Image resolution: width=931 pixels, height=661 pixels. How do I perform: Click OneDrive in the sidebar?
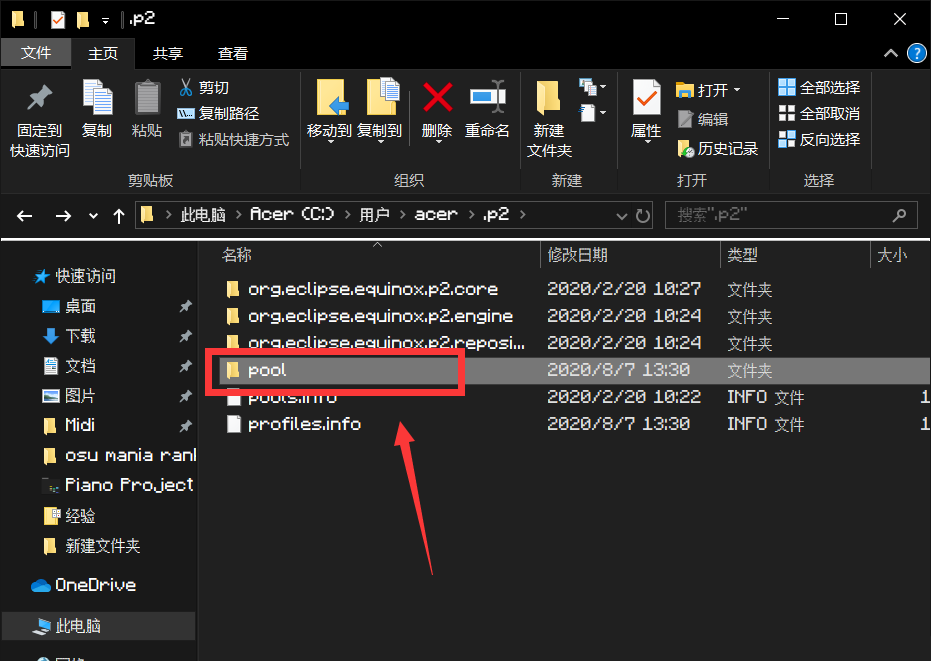pos(96,585)
